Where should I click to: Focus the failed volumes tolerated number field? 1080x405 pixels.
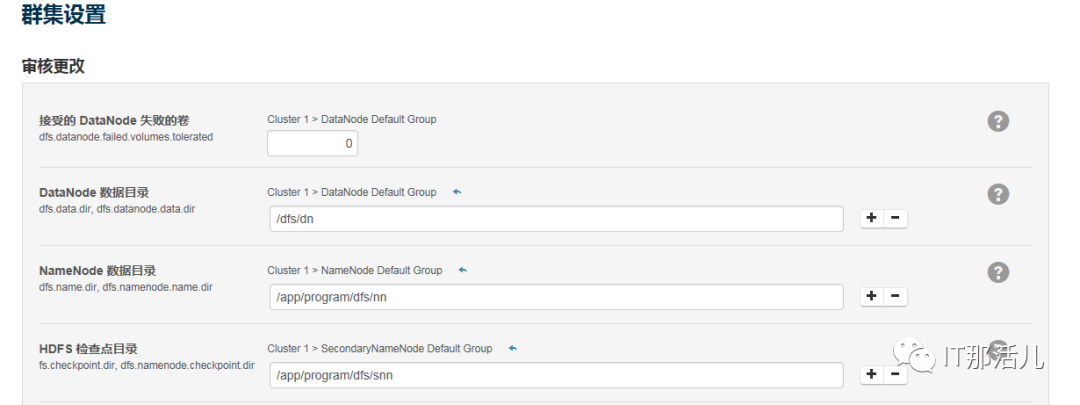pyautogui.click(x=312, y=143)
